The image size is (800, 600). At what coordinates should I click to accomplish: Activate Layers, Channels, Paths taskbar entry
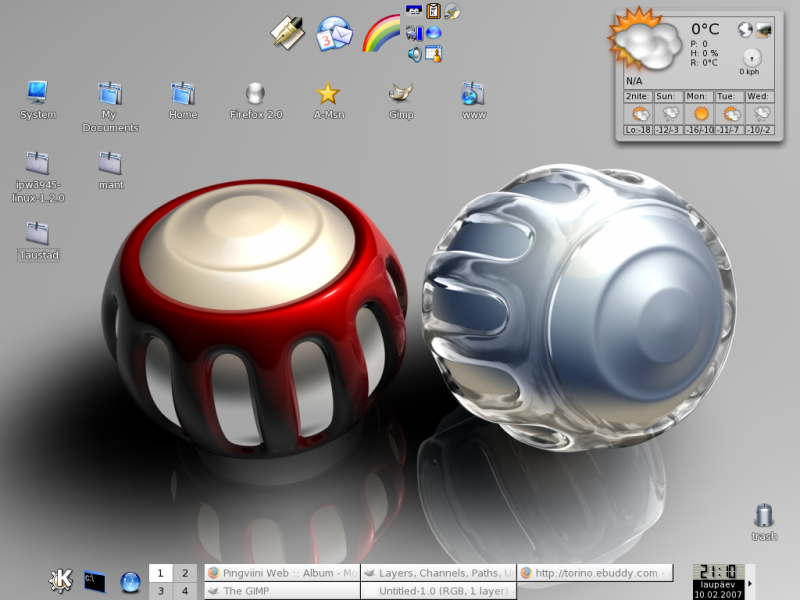(x=439, y=573)
